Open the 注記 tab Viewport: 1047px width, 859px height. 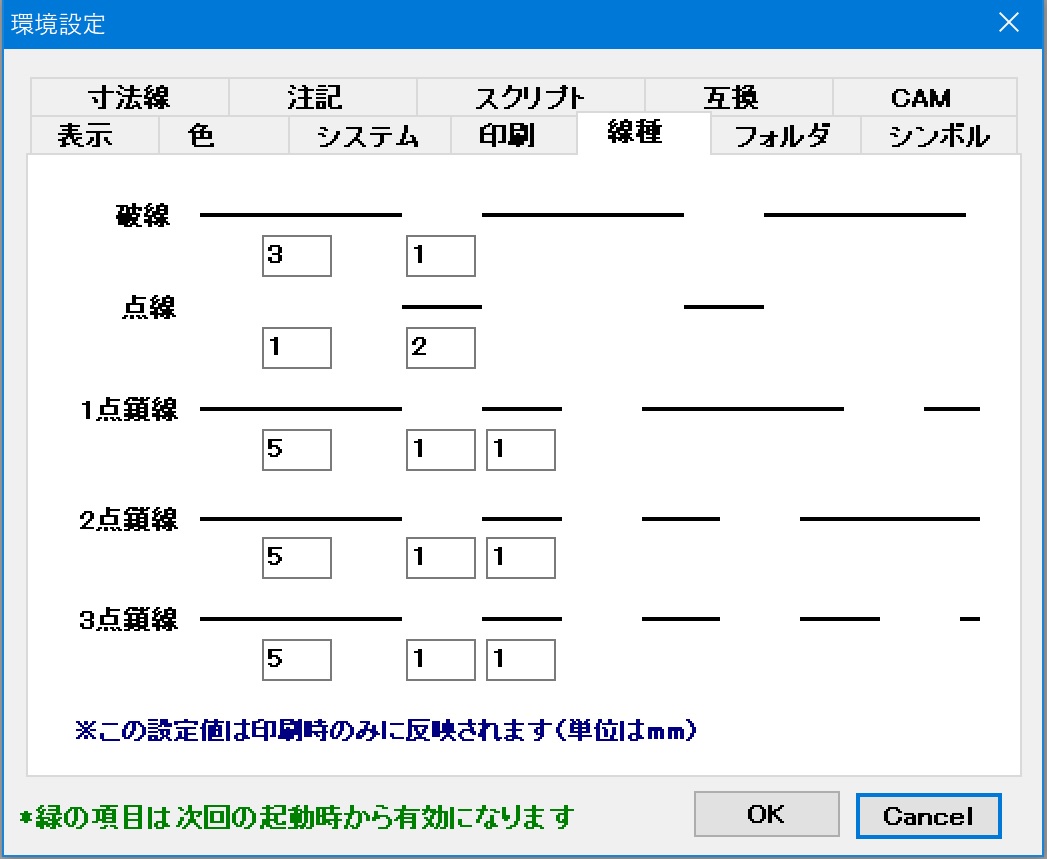[323, 98]
